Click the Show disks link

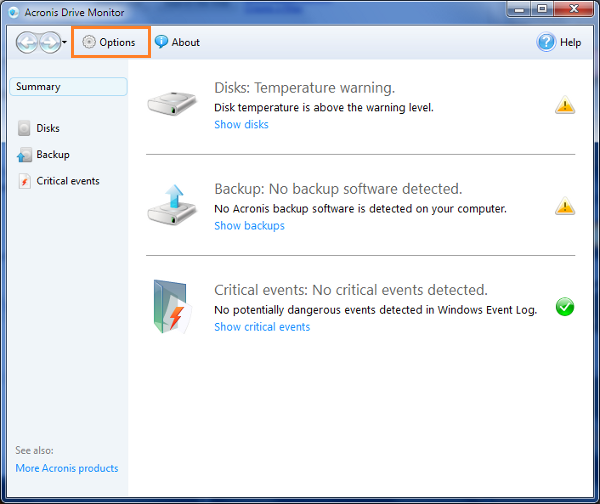point(241,124)
